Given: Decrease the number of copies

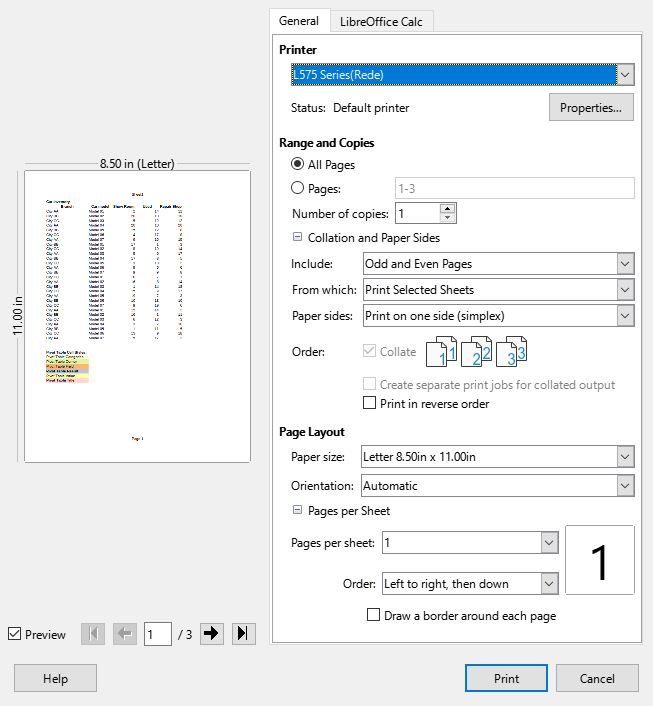Looking at the screenshot, I should 447,218.
